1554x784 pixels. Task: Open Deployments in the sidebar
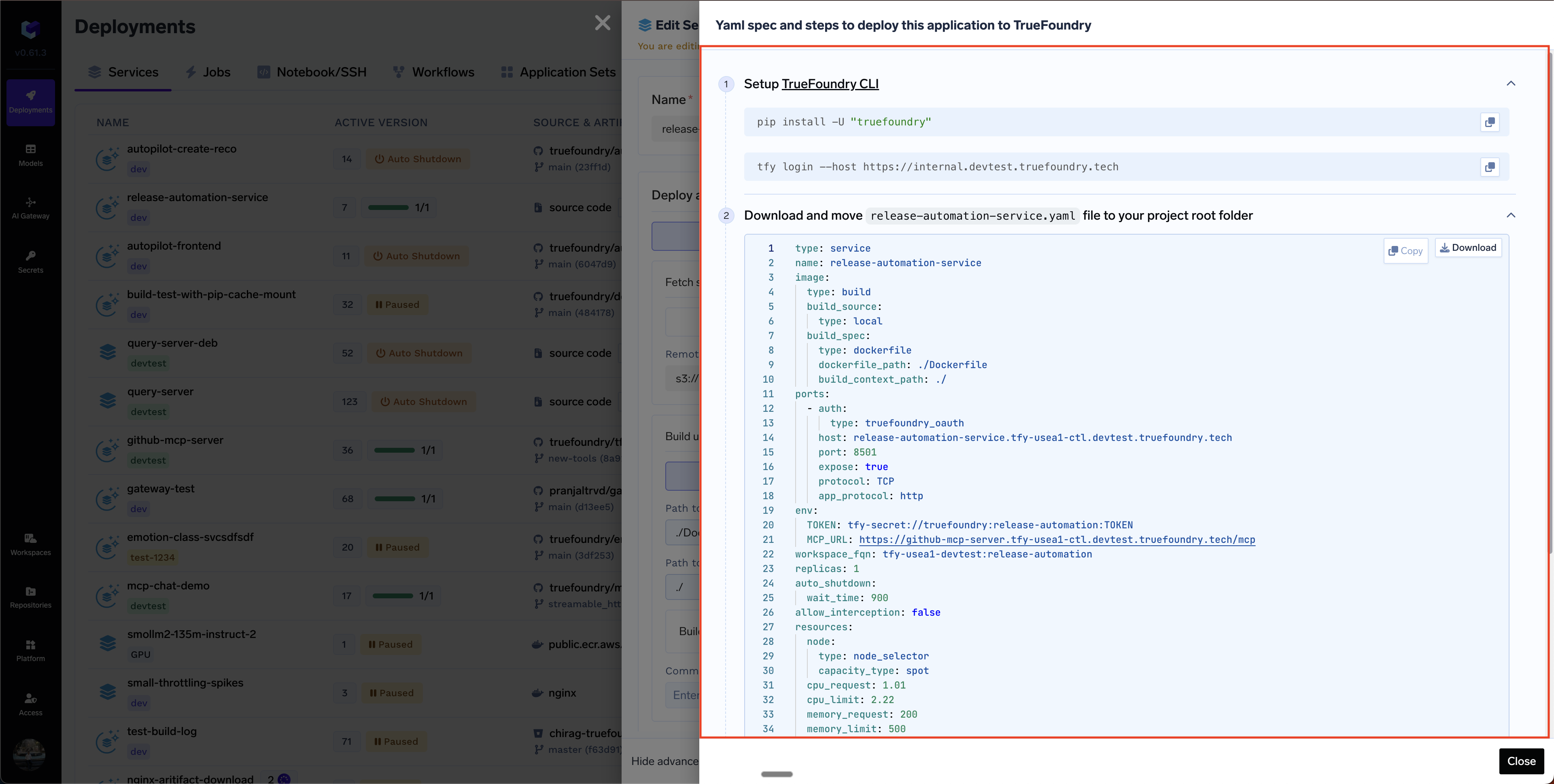pyautogui.click(x=31, y=102)
